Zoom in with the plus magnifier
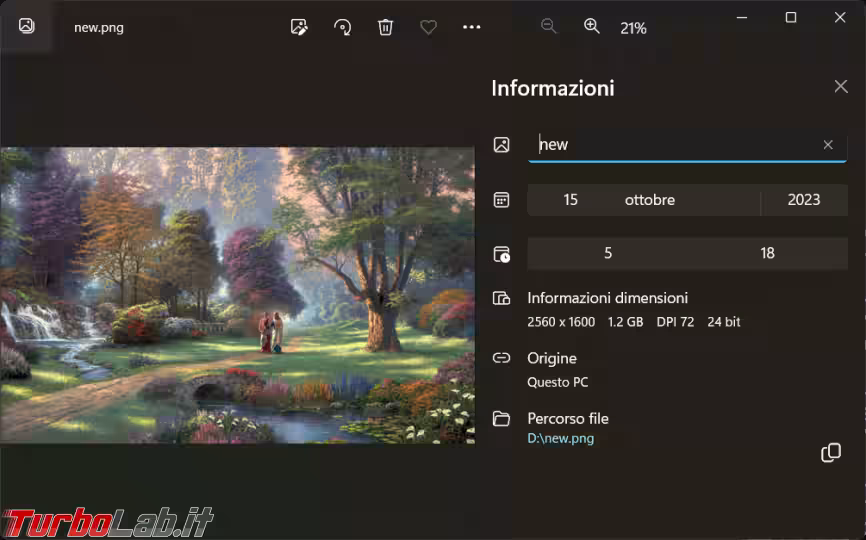Image resolution: width=866 pixels, height=540 pixels. [x=592, y=26]
